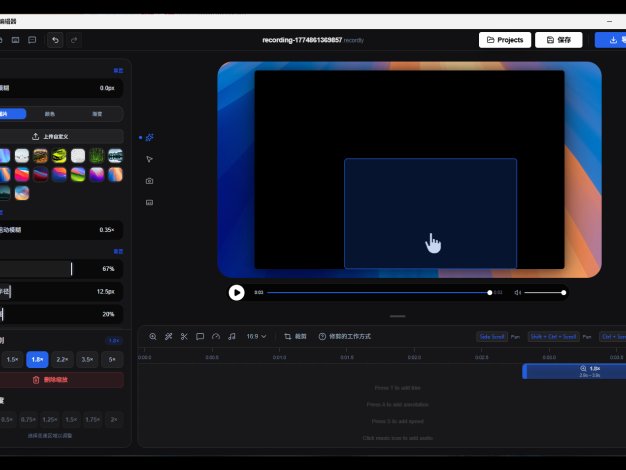Choose the green hills Sonoma wallpaper thumbnail
This screenshot has width=626, height=470.
click(78, 175)
